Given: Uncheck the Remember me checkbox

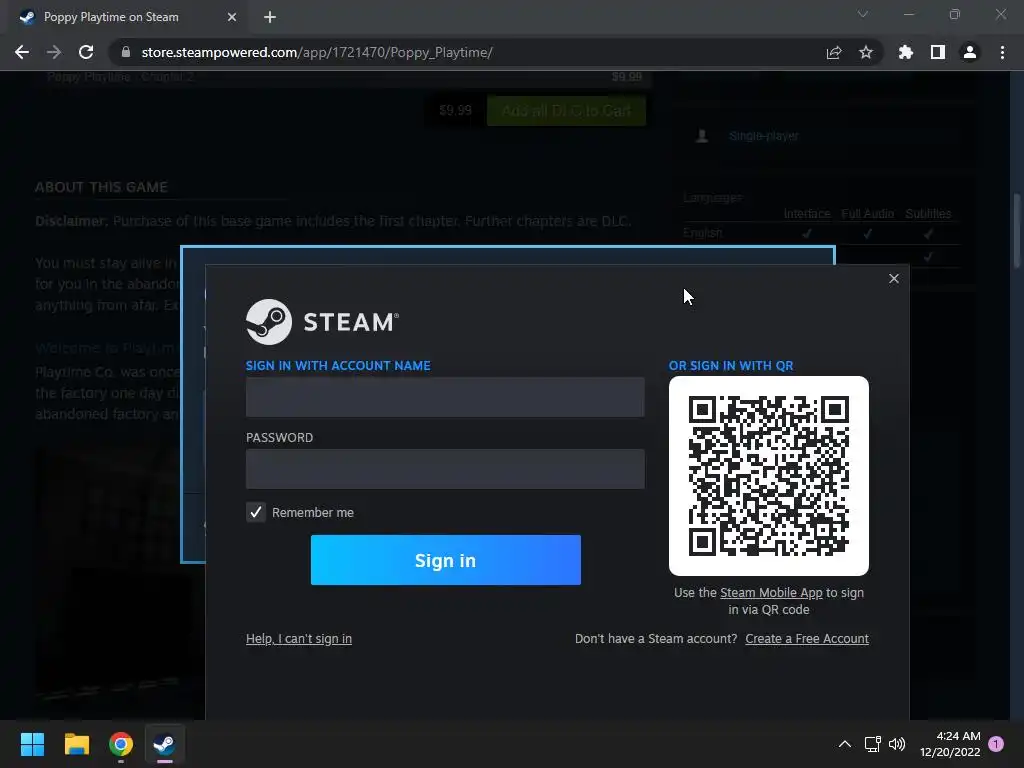Looking at the screenshot, I should (256, 512).
